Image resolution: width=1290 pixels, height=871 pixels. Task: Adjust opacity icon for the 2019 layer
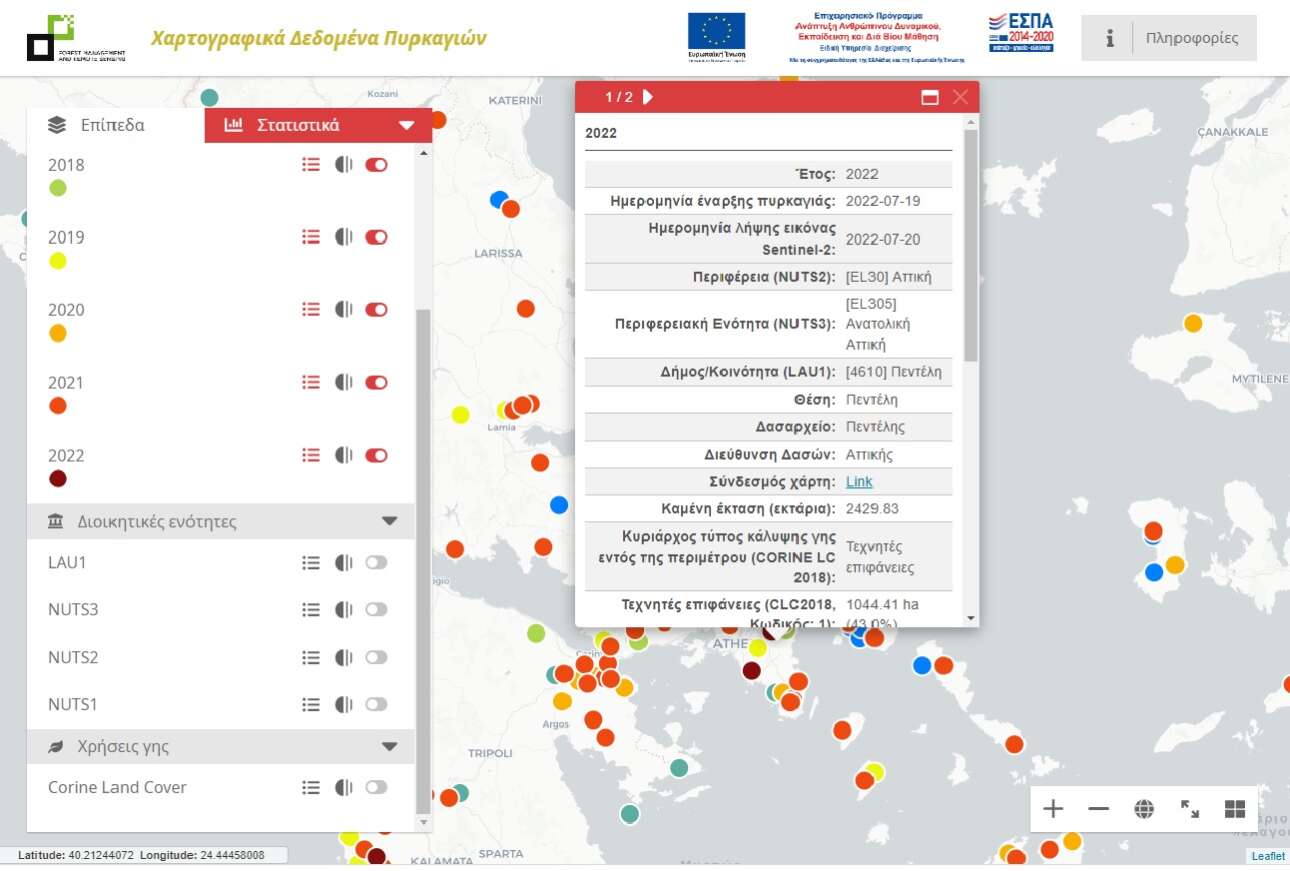[343, 237]
